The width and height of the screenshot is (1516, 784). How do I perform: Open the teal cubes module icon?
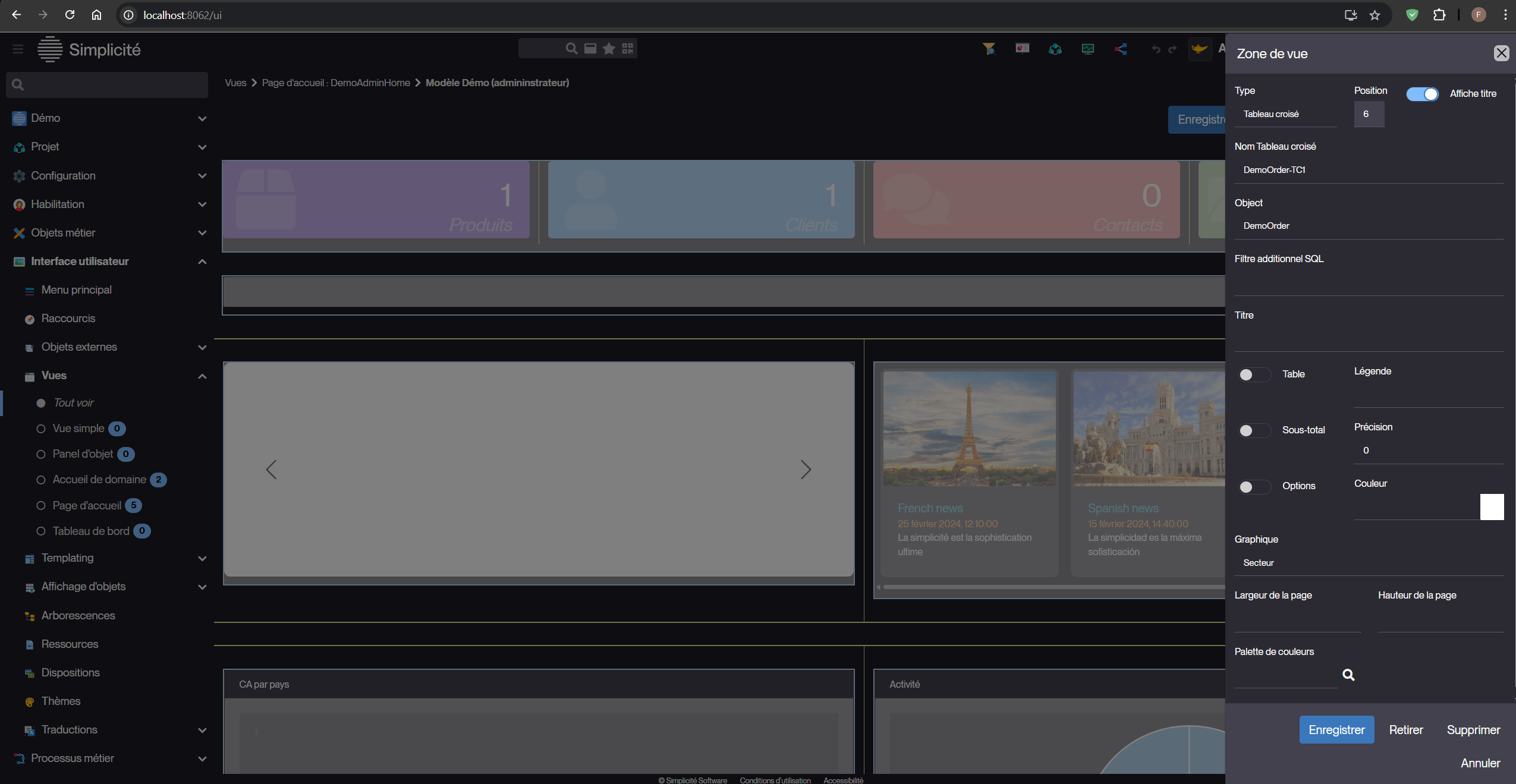click(x=1055, y=49)
